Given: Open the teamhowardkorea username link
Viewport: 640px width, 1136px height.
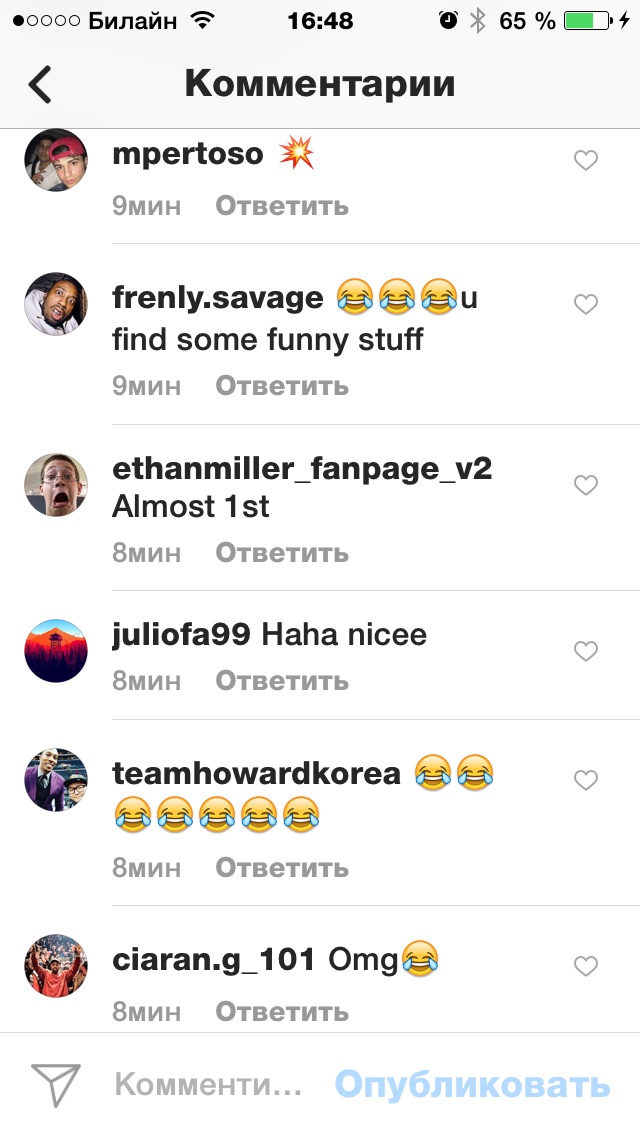Looking at the screenshot, I should 257,774.
